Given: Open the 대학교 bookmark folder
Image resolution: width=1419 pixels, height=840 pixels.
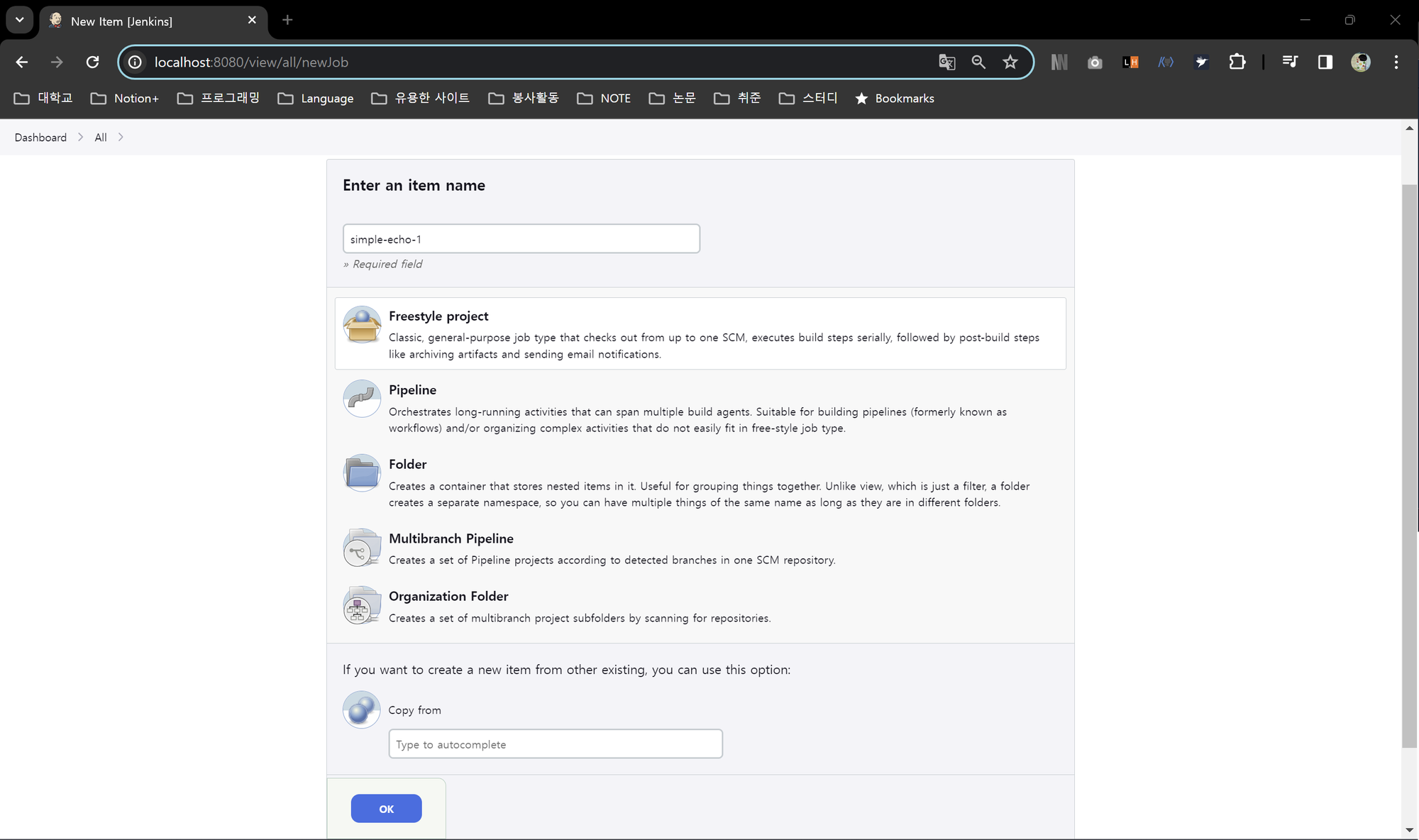Looking at the screenshot, I should coord(43,98).
